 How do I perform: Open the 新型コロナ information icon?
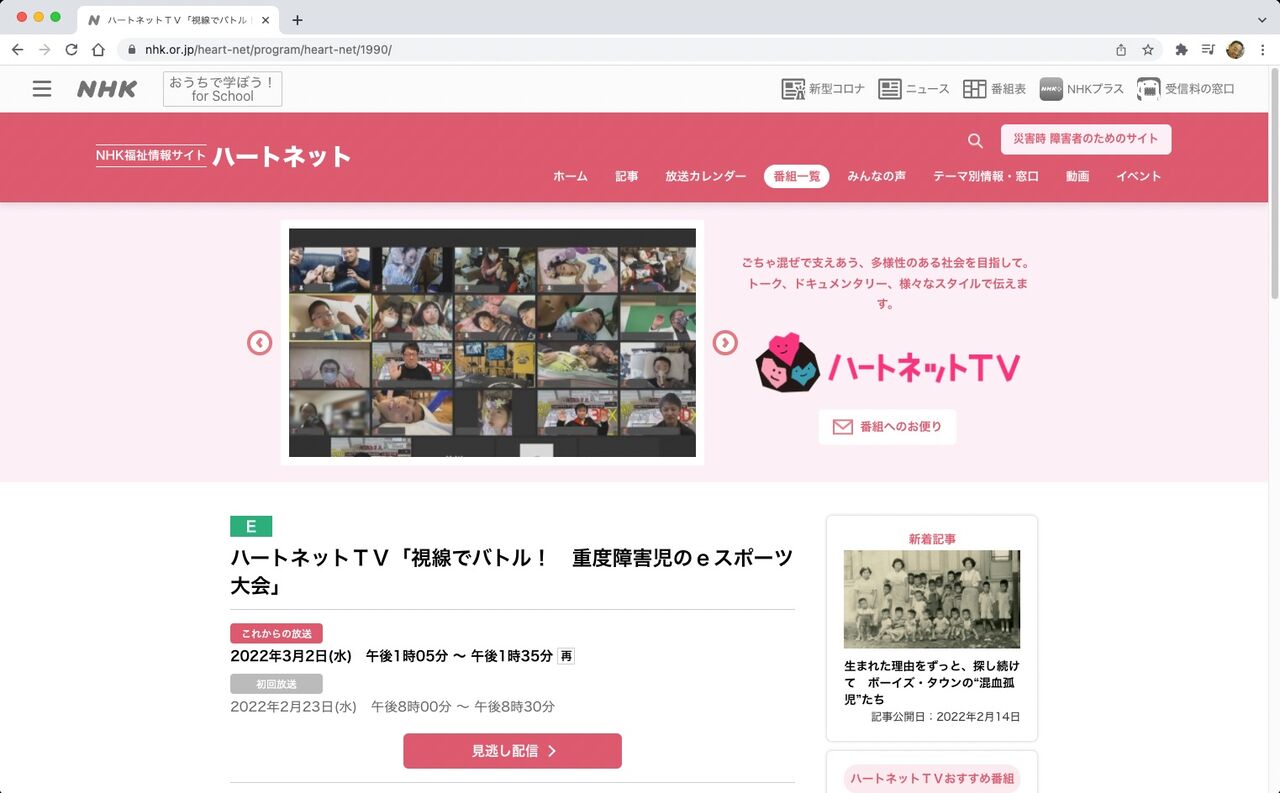click(x=793, y=88)
